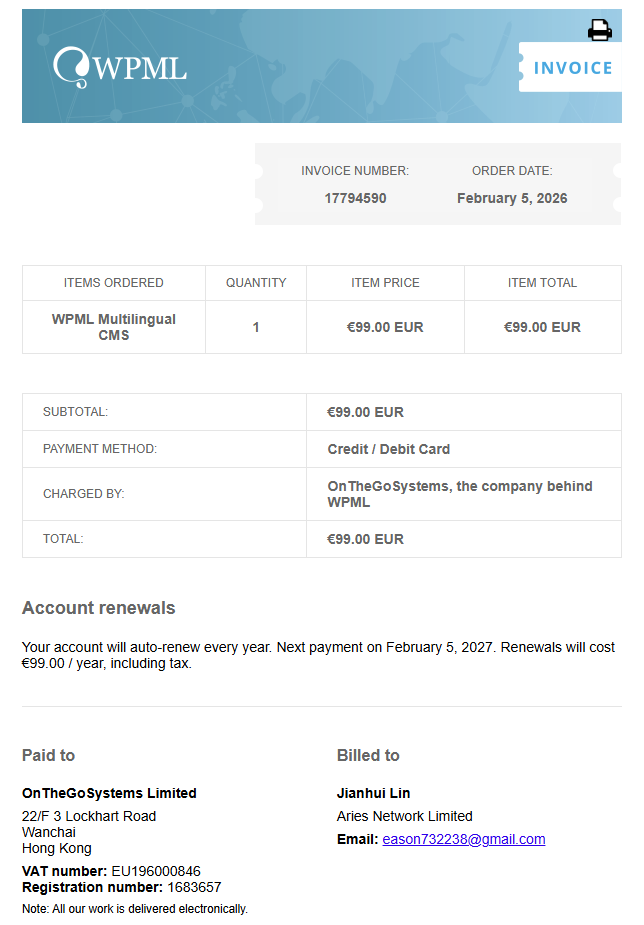Click the order date February 5, 2026
This screenshot has height=925, width=644.
coord(512,198)
